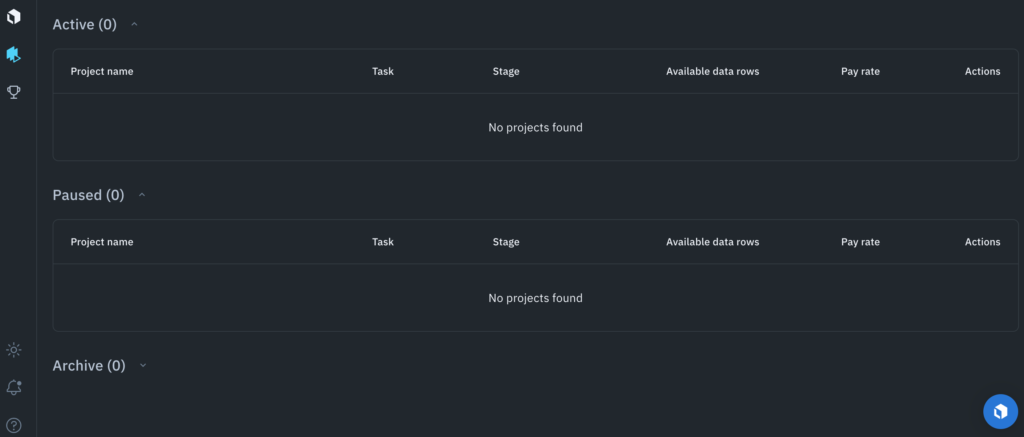Click the Archive (0) heading
1024x437 pixels.
coord(89,366)
